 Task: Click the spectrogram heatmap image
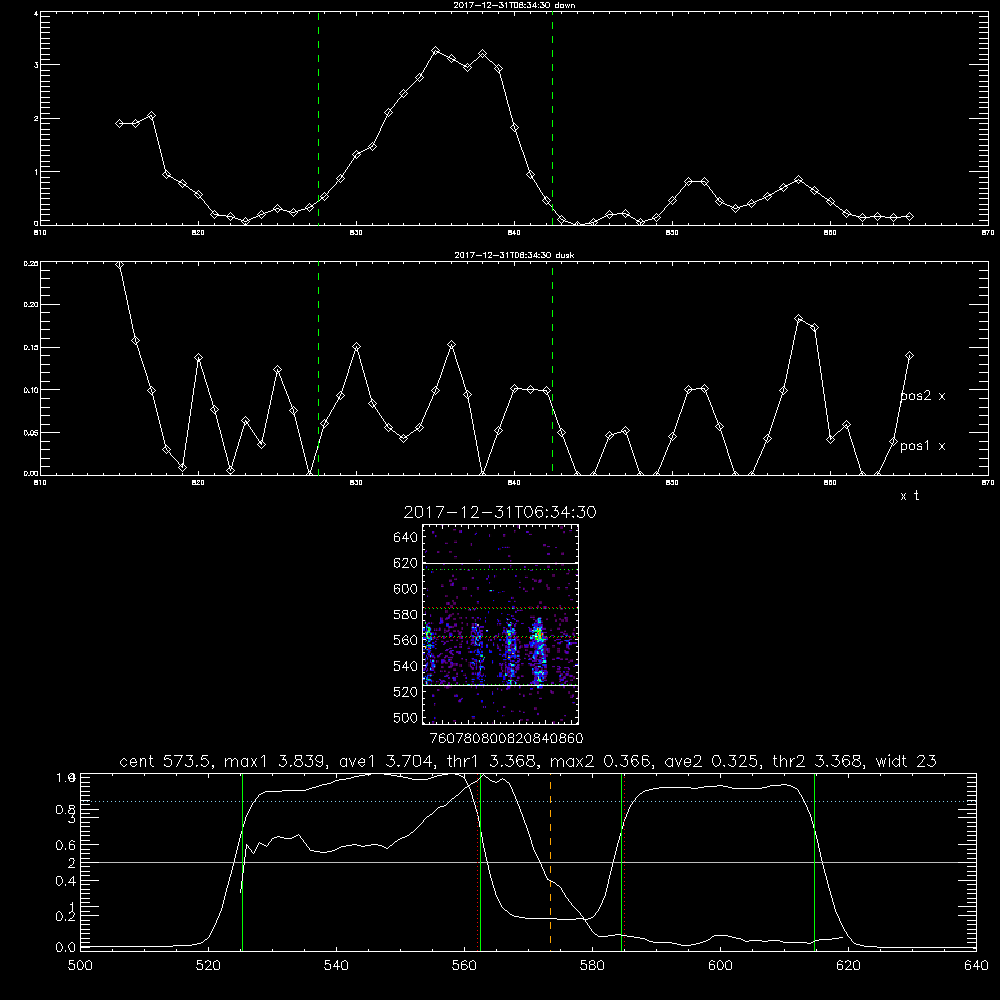[x=500, y=624]
